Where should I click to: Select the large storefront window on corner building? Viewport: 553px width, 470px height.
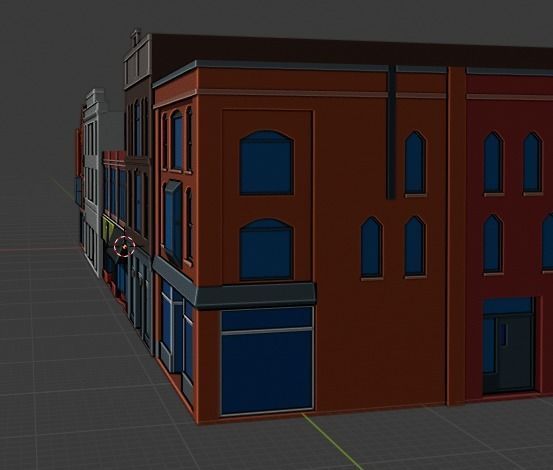pos(267,361)
